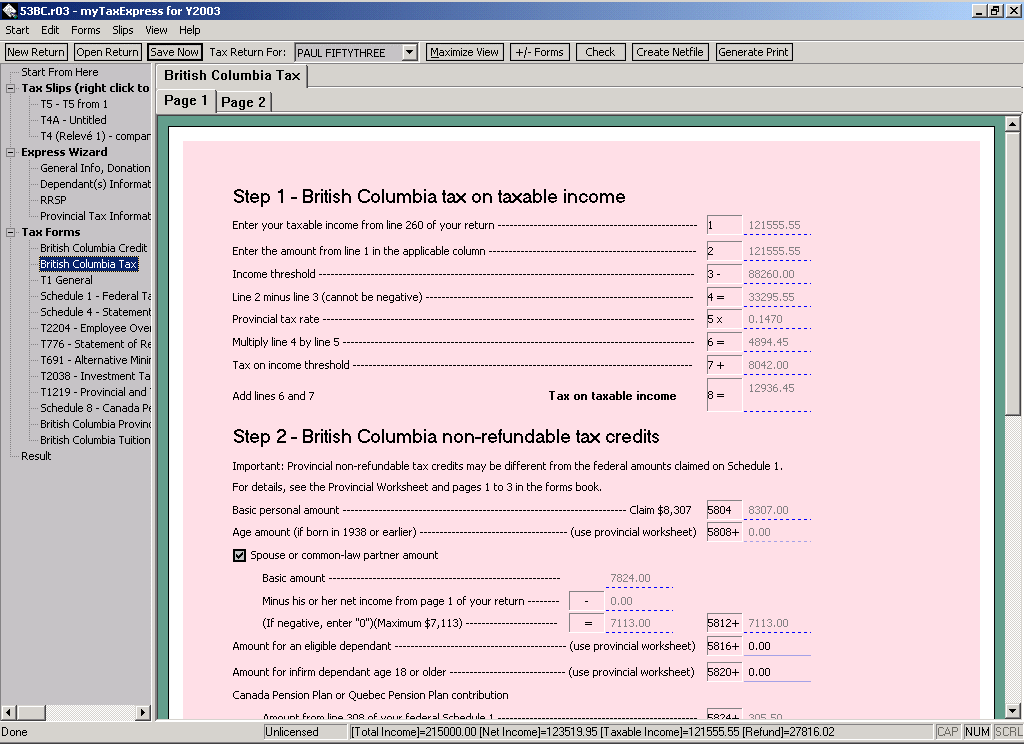Image resolution: width=1024 pixels, height=744 pixels.
Task: Click Create Netfile button
Action: click(670, 52)
